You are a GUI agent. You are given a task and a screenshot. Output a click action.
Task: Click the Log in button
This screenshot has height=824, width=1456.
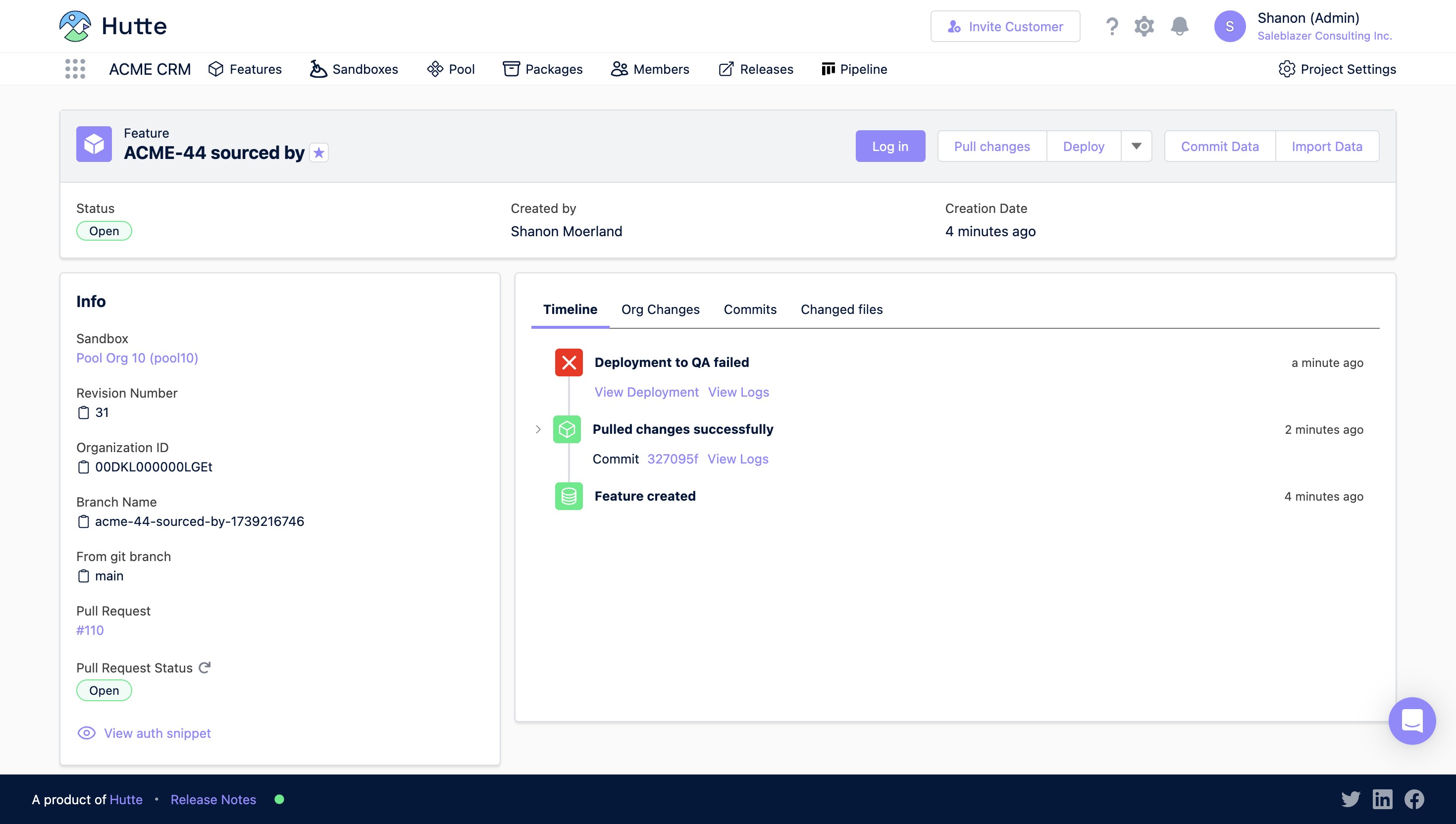[x=890, y=146]
